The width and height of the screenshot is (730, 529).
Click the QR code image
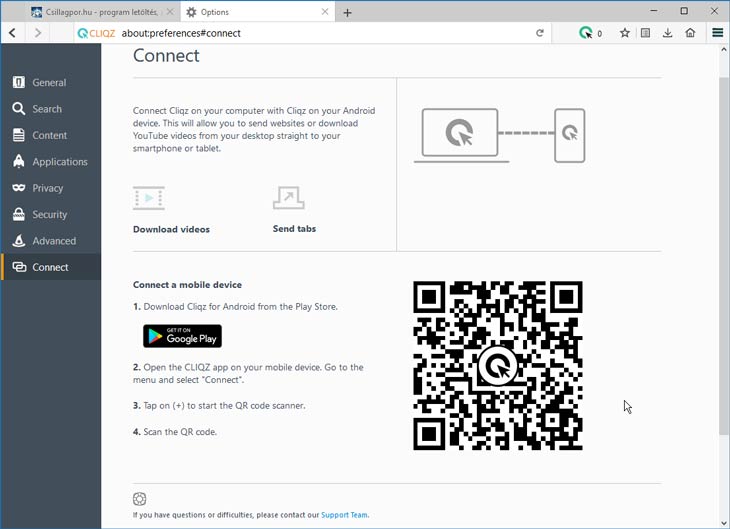pos(498,366)
